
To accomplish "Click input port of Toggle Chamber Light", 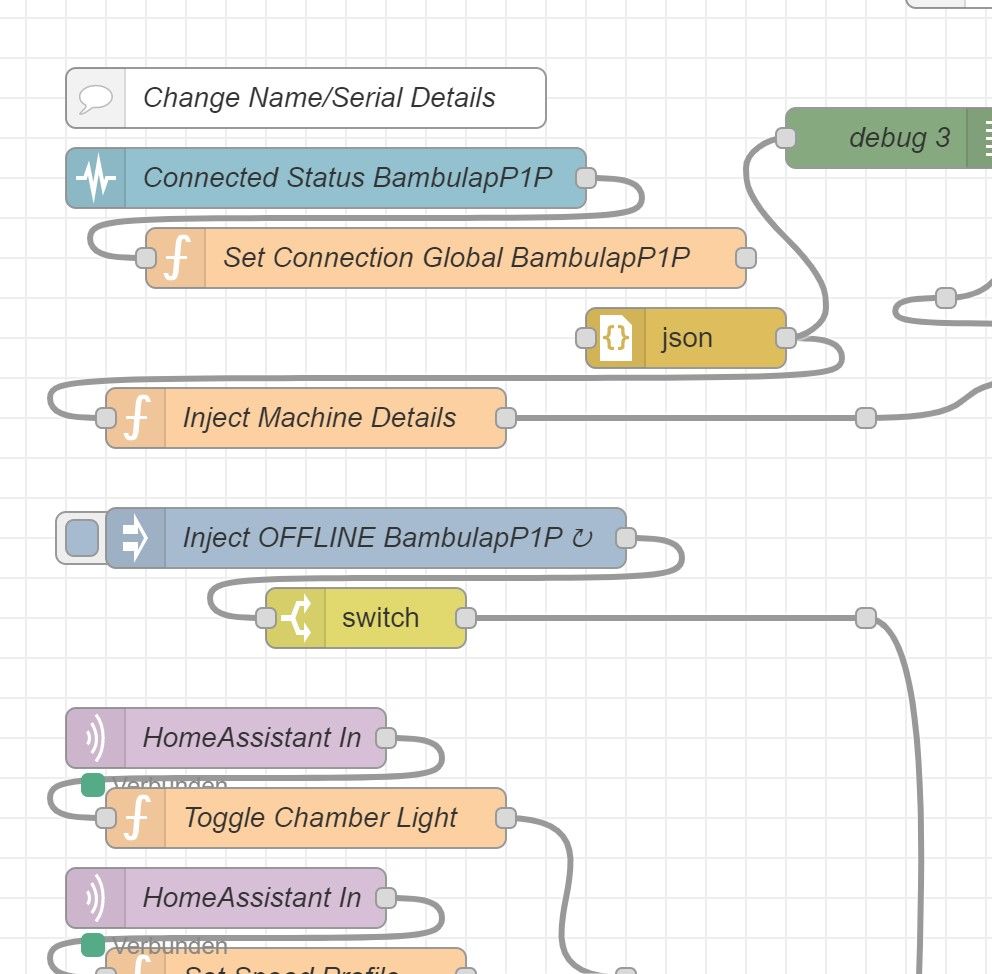I will coord(106,818).
